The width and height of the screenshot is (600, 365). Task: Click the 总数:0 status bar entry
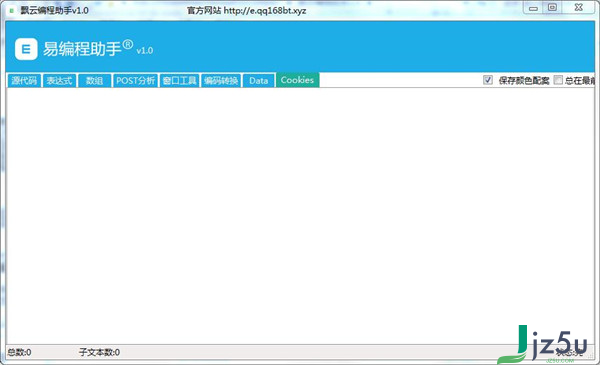coord(20,352)
